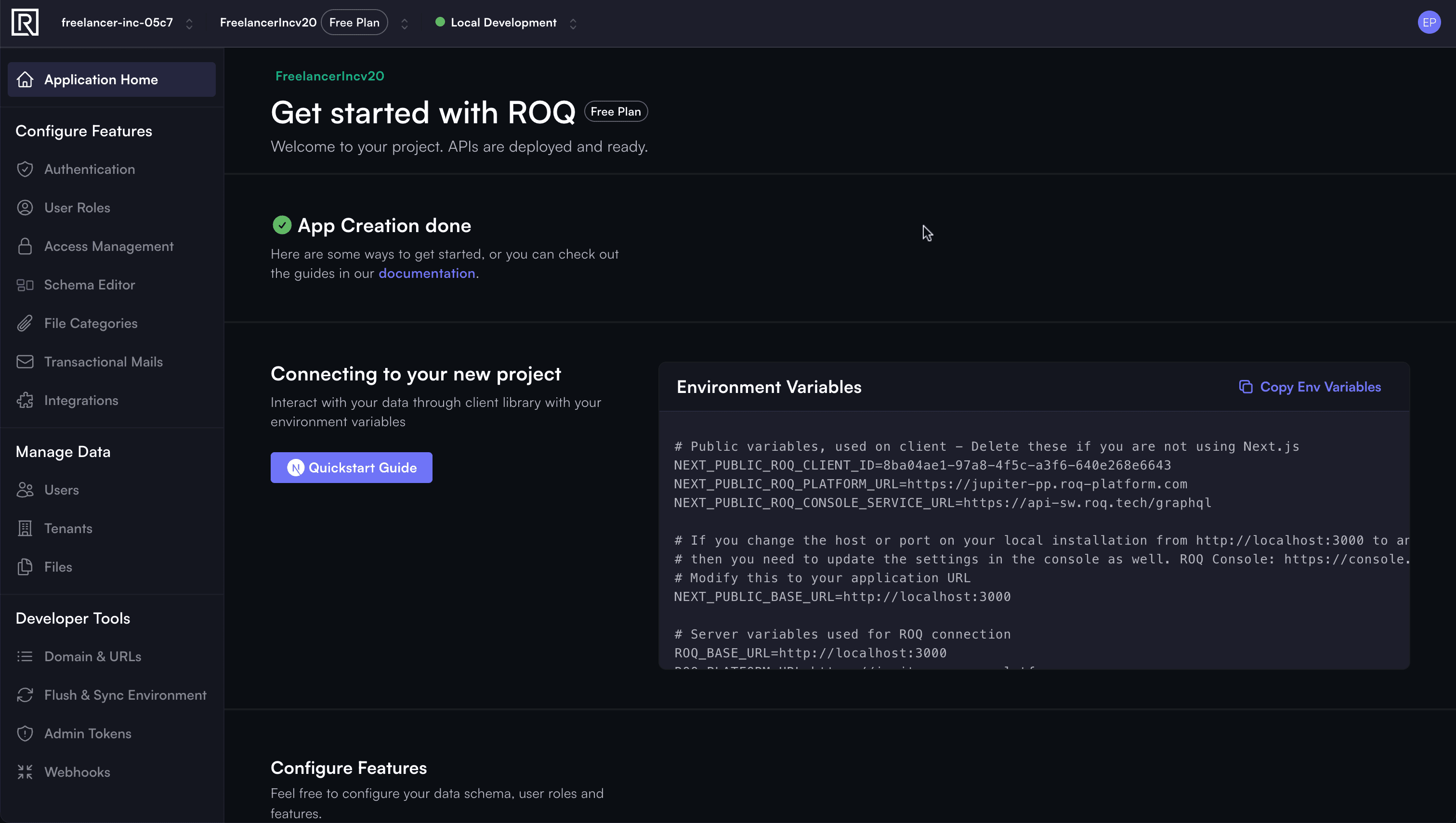Viewport: 1456px width, 823px height.
Task: Click the Flush & Sync refresh icon
Action: click(25, 695)
